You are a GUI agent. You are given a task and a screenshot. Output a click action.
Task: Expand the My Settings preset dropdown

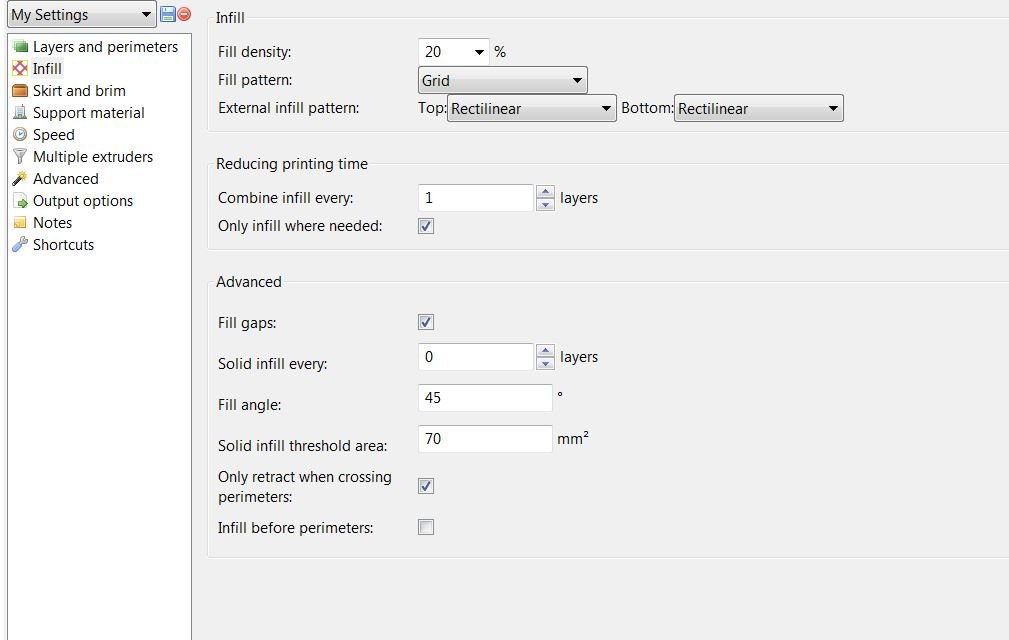coord(82,14)
